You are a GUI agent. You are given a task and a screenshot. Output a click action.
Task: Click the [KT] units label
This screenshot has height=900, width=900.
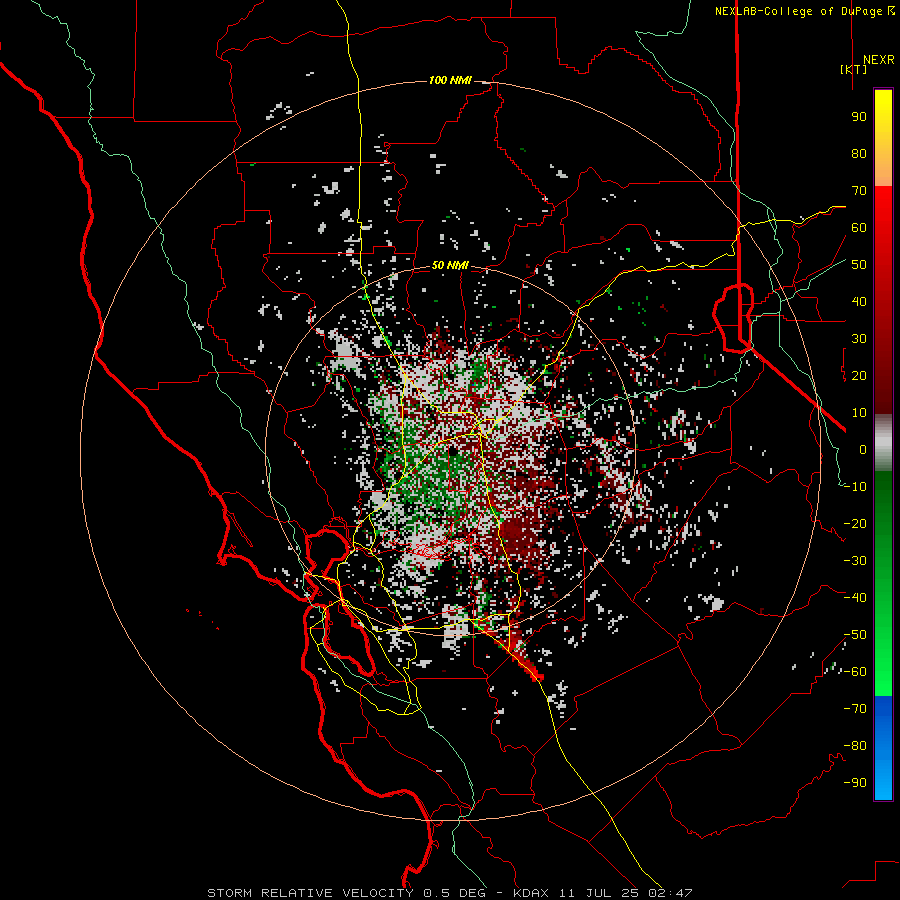click(x=854, y=69)
